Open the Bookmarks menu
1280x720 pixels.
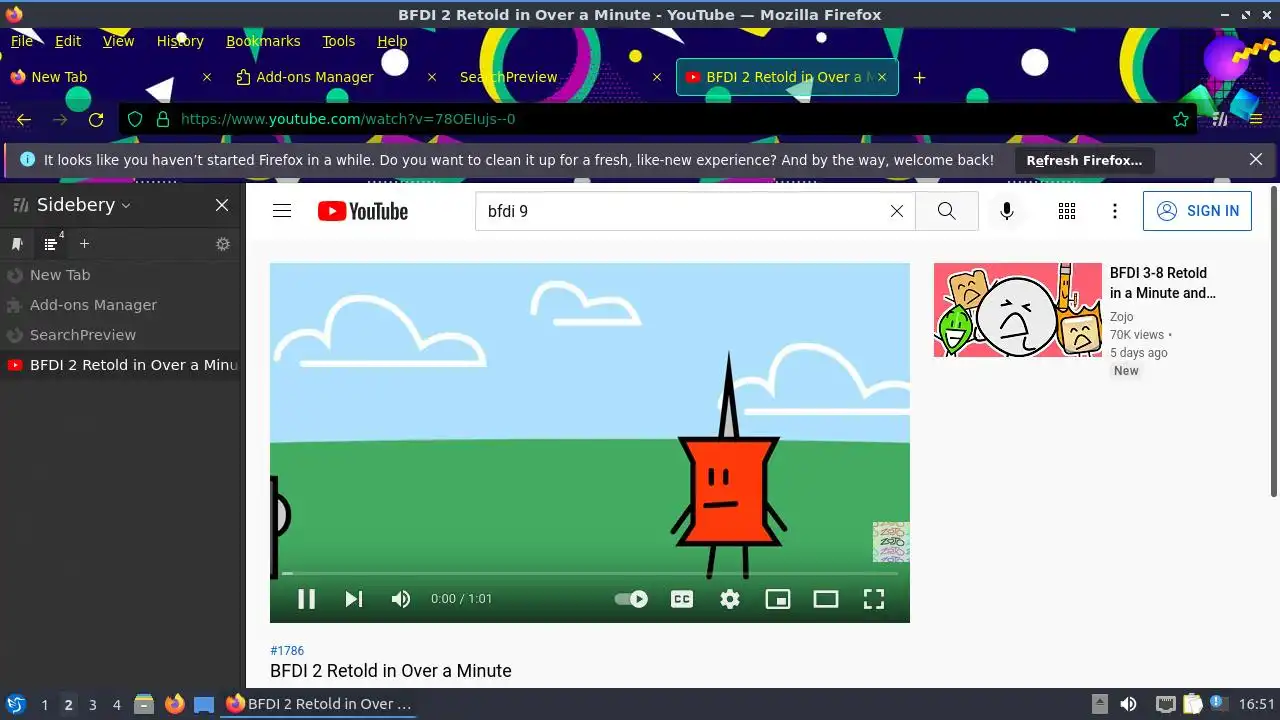pos(263,41)
